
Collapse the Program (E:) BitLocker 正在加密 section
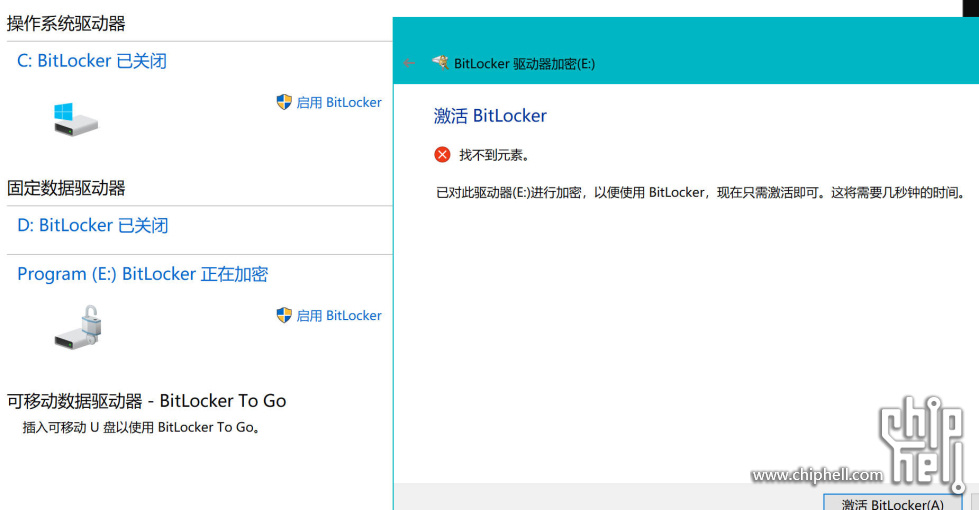[x=142, y=274]
